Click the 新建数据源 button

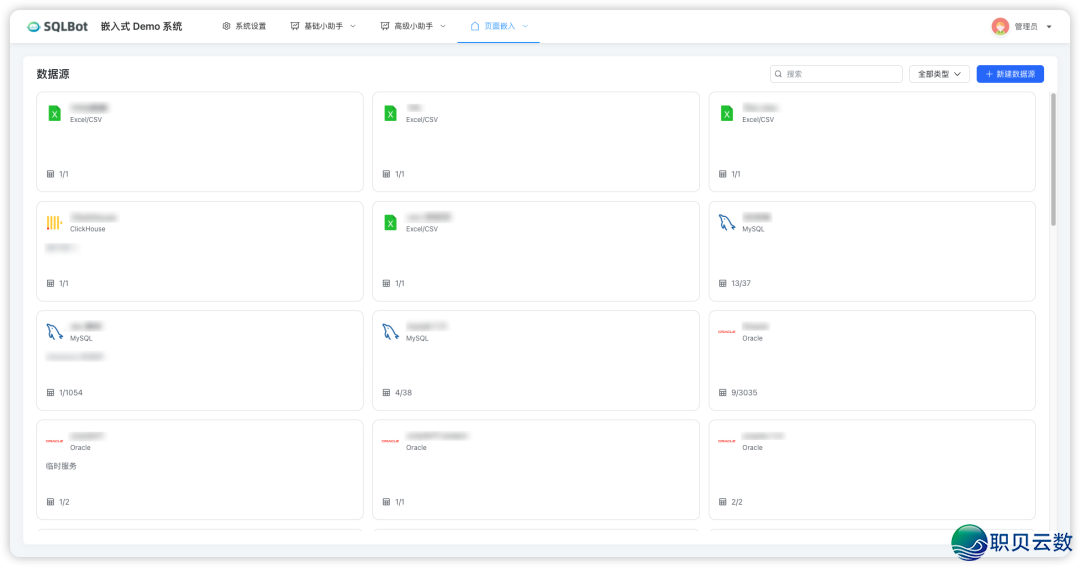click(1010, 74)
